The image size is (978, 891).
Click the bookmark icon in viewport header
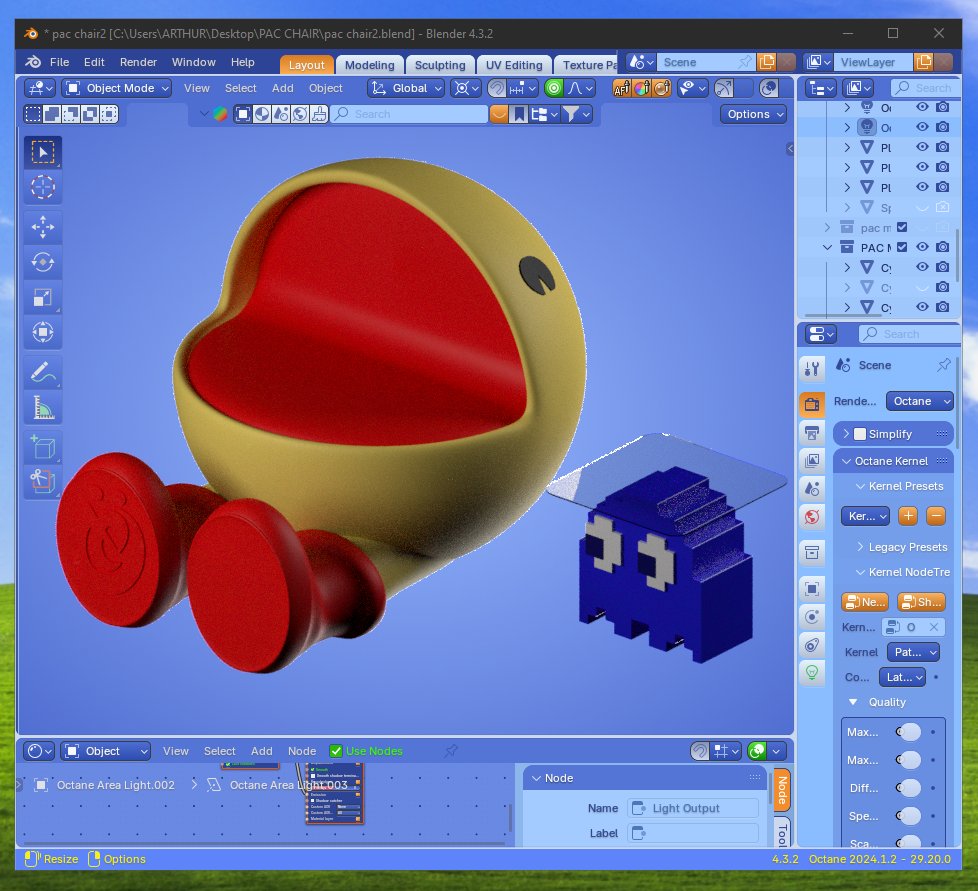pyautogui.click(x=518, y=114)
